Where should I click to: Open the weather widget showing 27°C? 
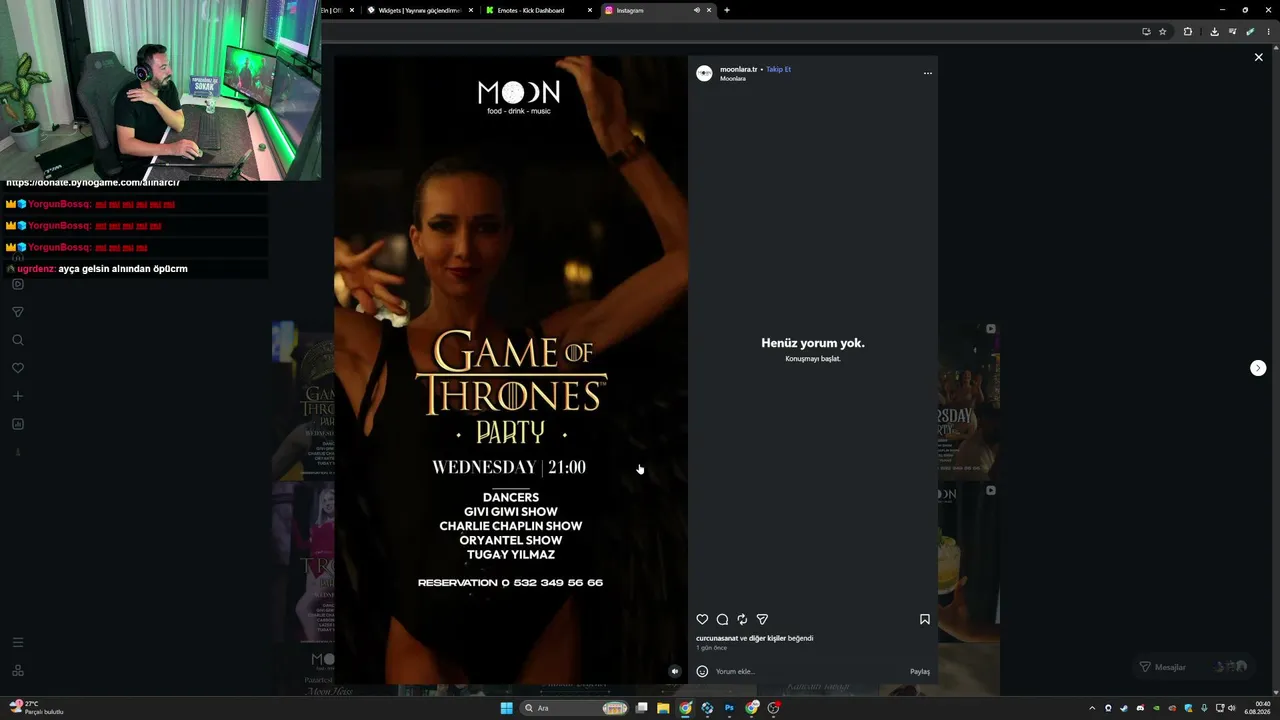(37, 708)
